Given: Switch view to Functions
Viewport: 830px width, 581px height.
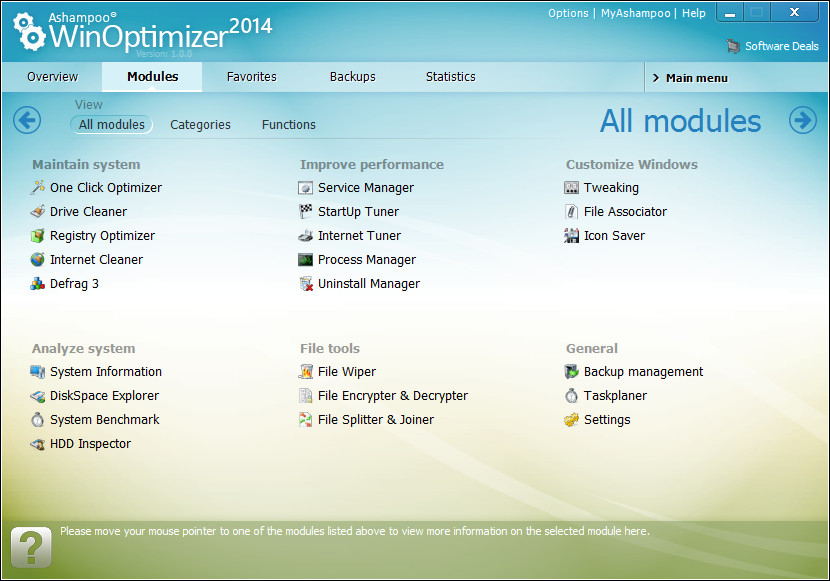Looking at the screenshot, I should click(x=289, y=125).
